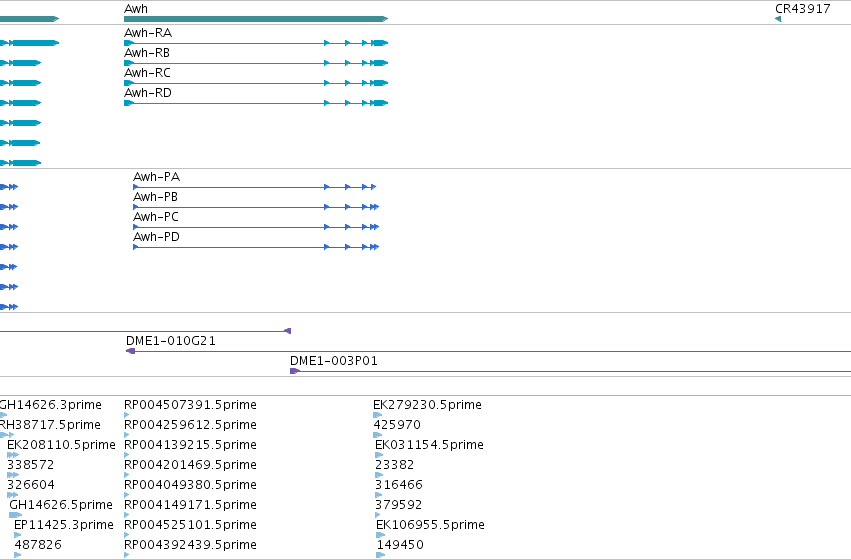Click the EK279230.5prime feature label
Screen dimensions: 851x560
pyautogui.click(x=427, y=405)
